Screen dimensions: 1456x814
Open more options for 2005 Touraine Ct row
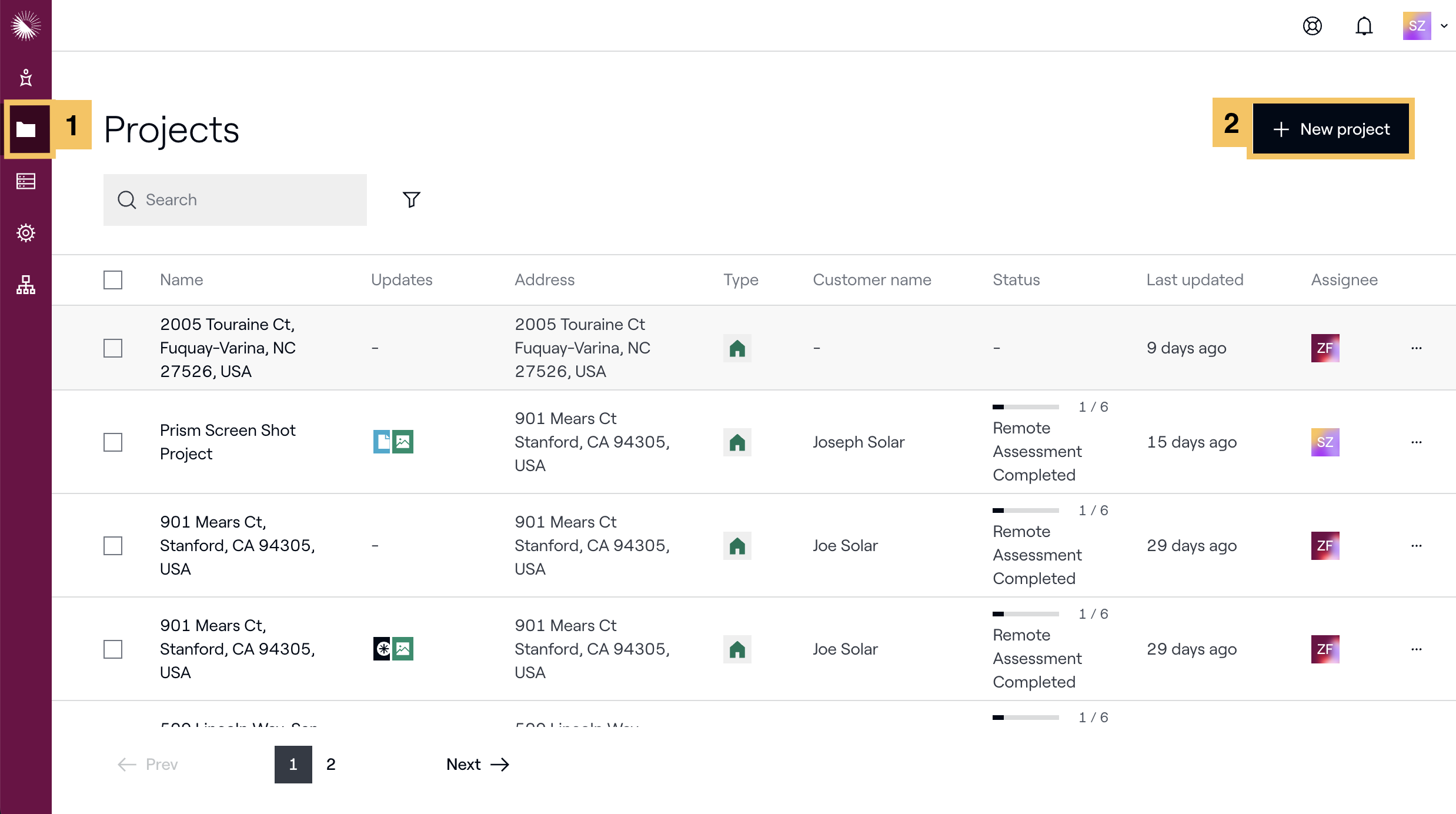point(1416,348)
